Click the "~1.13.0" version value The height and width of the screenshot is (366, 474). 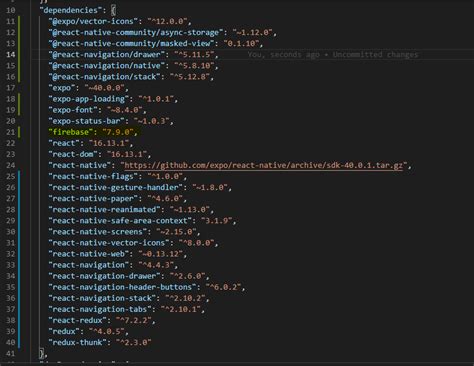click(190, 210)
